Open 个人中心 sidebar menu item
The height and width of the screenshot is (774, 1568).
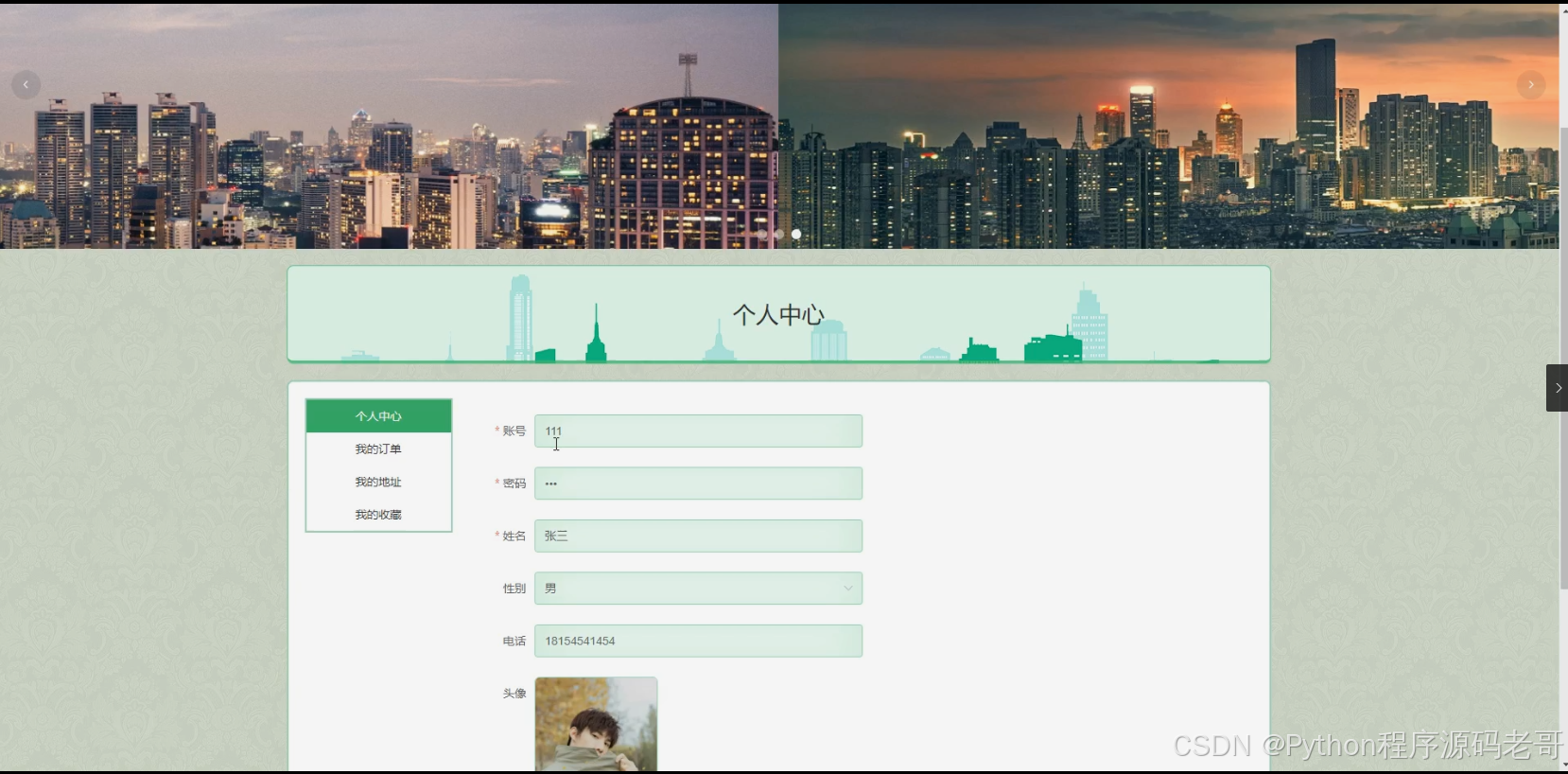pos(378,416)
